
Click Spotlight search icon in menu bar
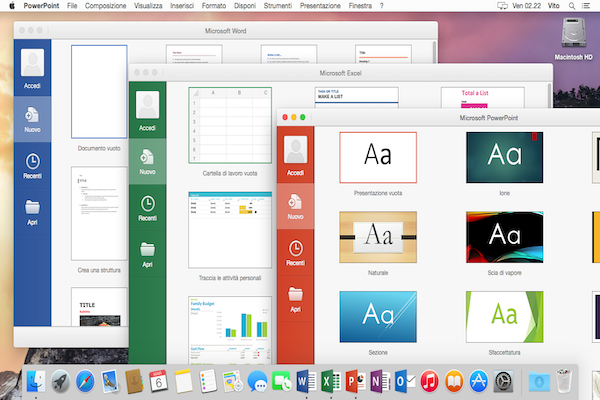coord(572,6)
